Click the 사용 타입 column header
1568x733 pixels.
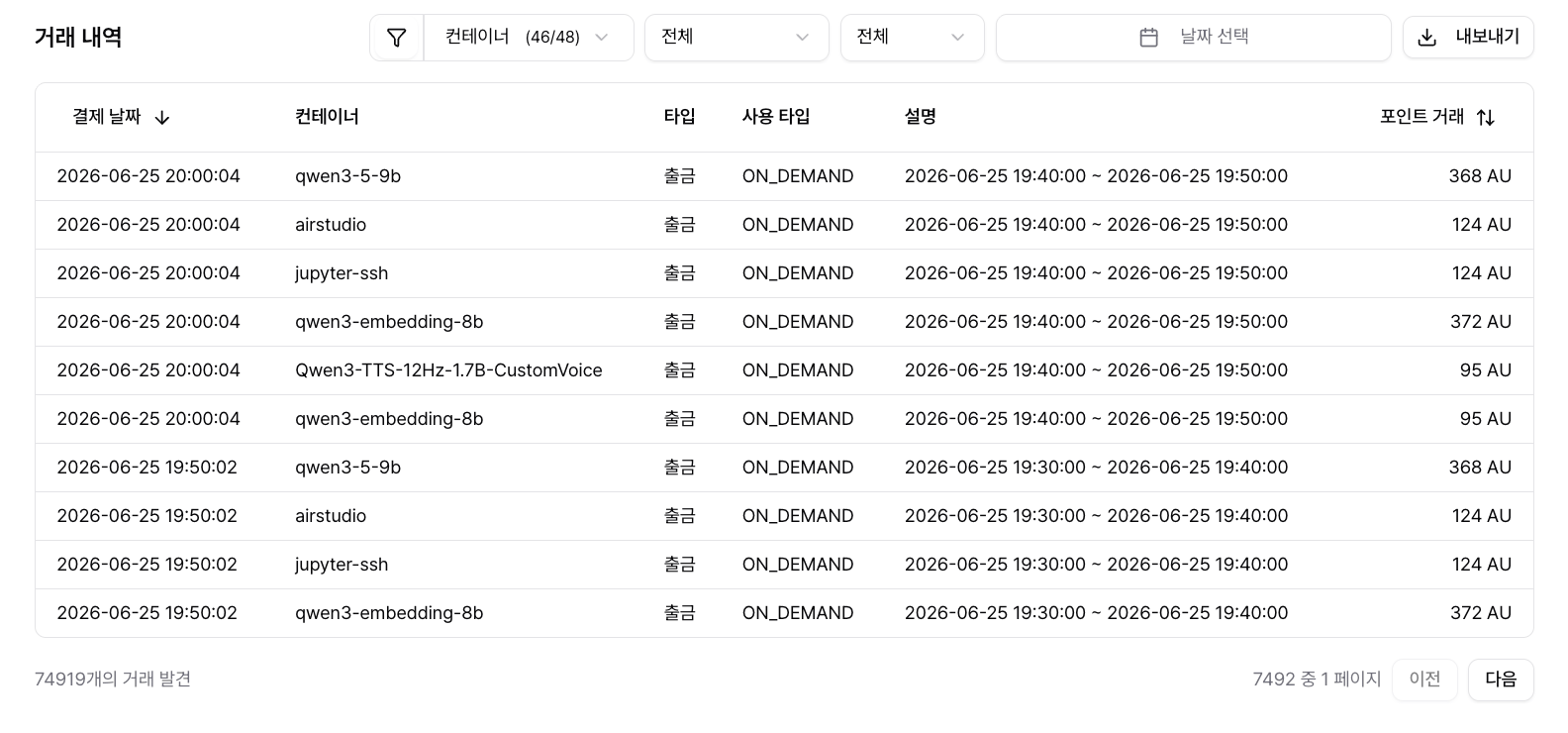(776, 117)
